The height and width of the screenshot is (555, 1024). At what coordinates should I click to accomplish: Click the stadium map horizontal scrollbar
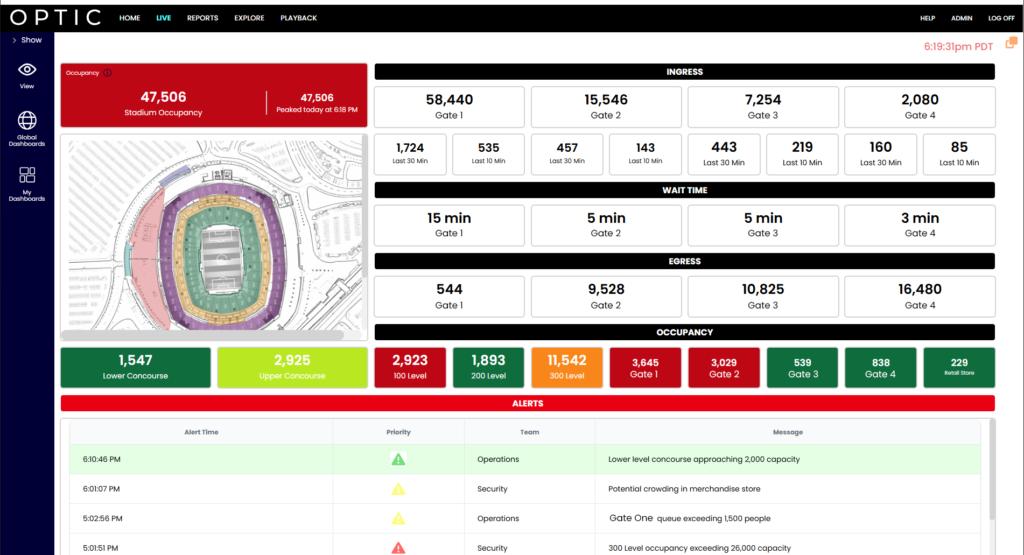click(202, 335)
